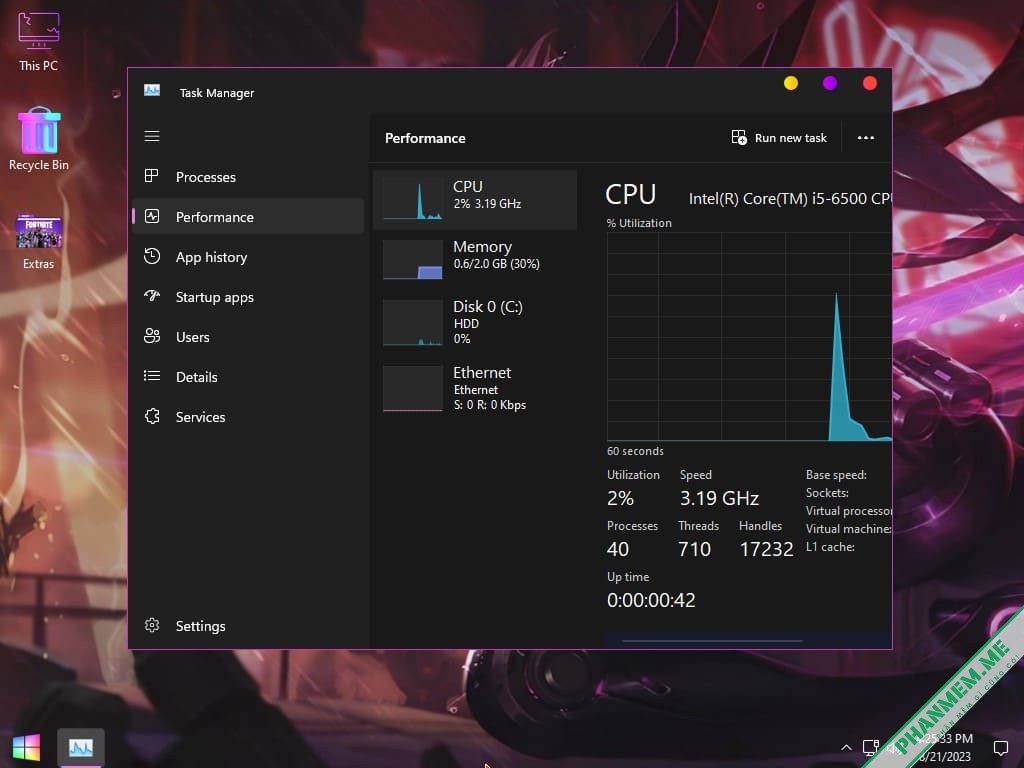
Task: Select the CPU mini graph thumbnail
Action: (x=413, y=199)
